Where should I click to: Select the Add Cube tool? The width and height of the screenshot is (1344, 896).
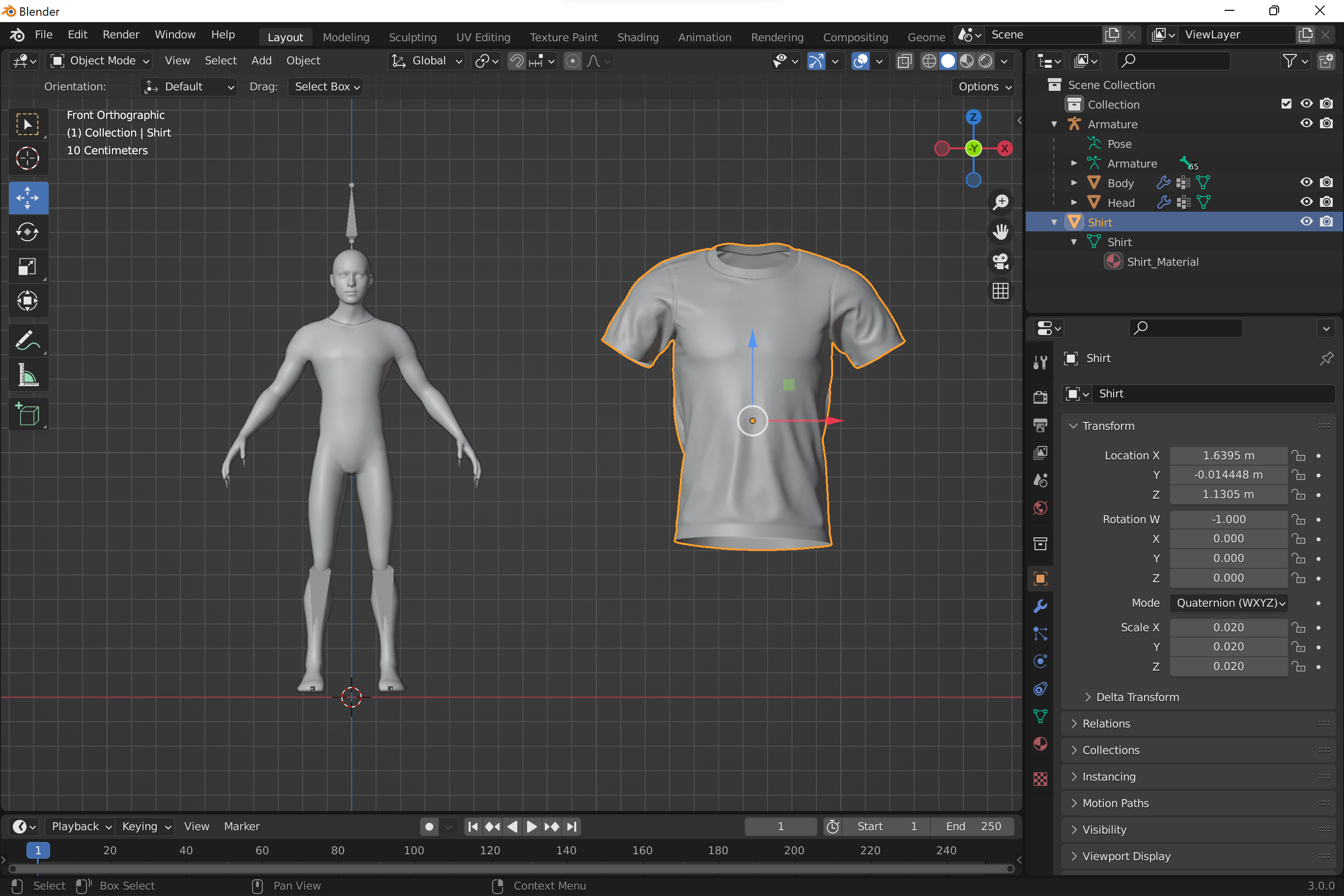pos(28,414)
